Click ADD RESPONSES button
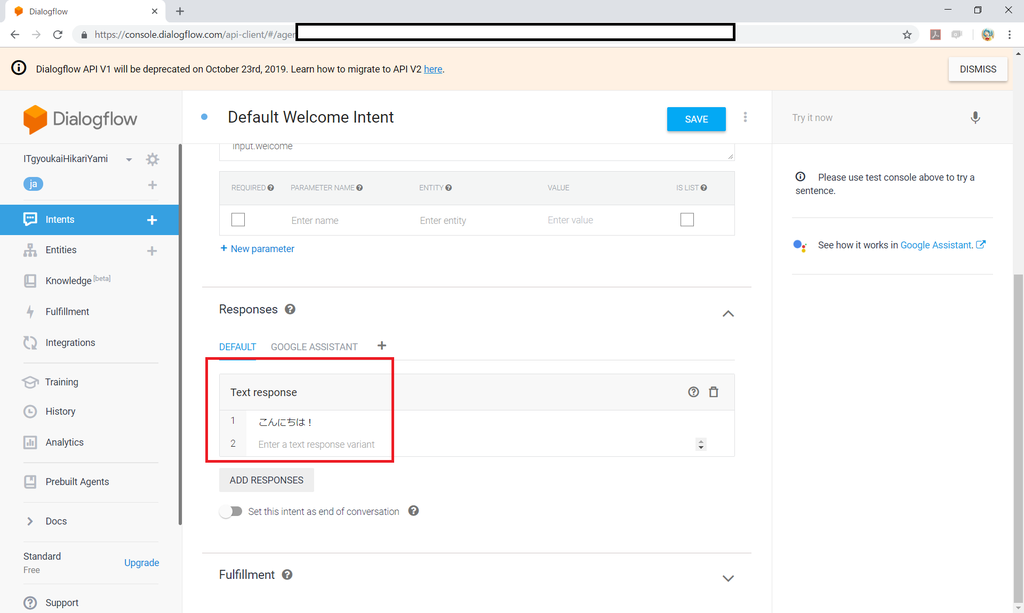1024x613 pixels. coord(266,480)
